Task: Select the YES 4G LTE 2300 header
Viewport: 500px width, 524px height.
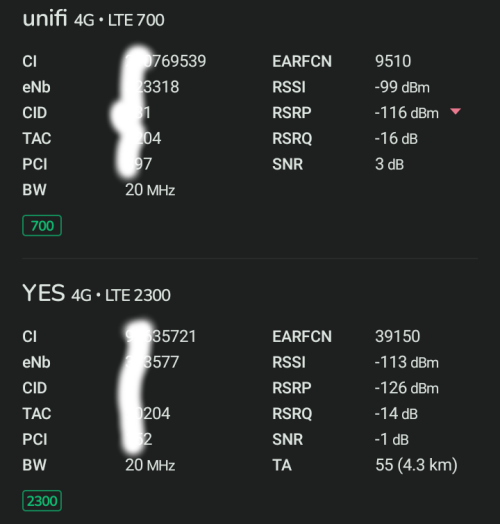Action: pyautogui.click(x=96, y=294)
